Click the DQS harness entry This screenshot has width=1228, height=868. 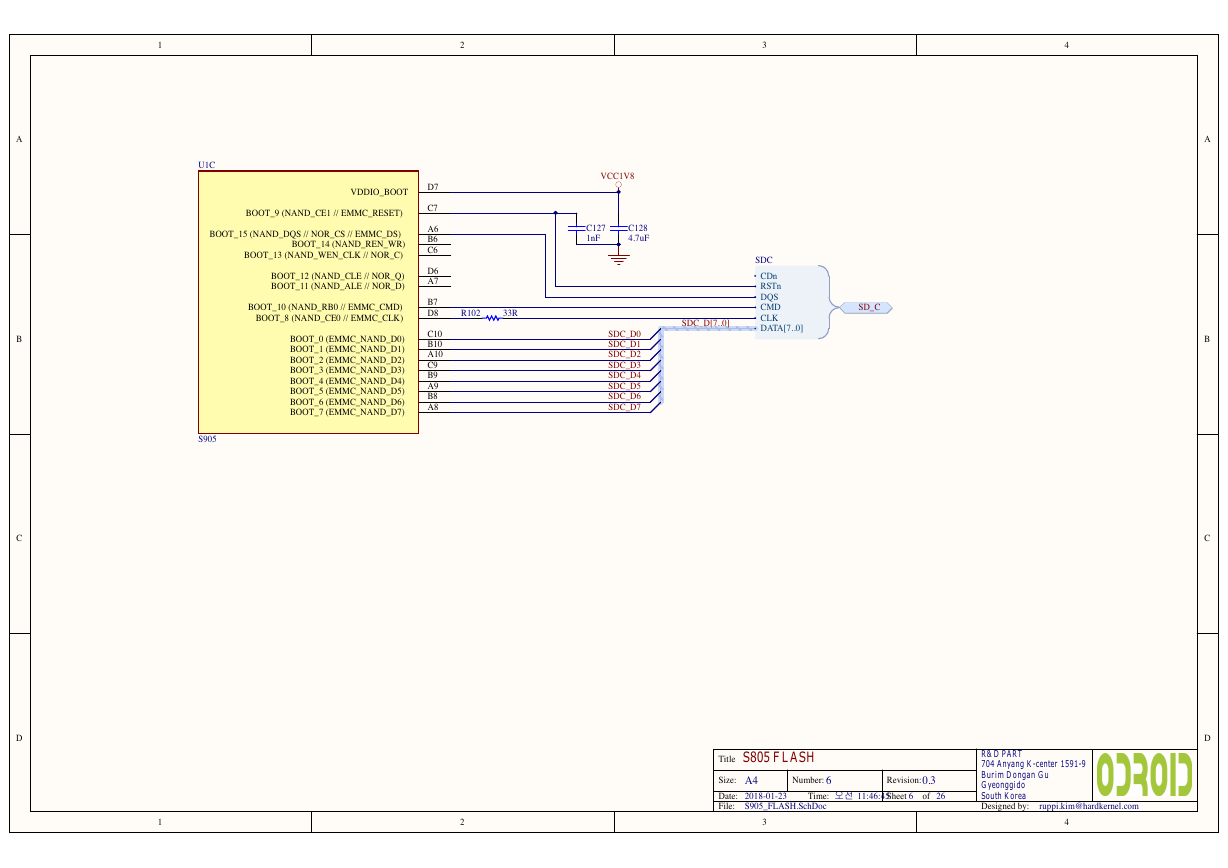click(x=769, y=297)
